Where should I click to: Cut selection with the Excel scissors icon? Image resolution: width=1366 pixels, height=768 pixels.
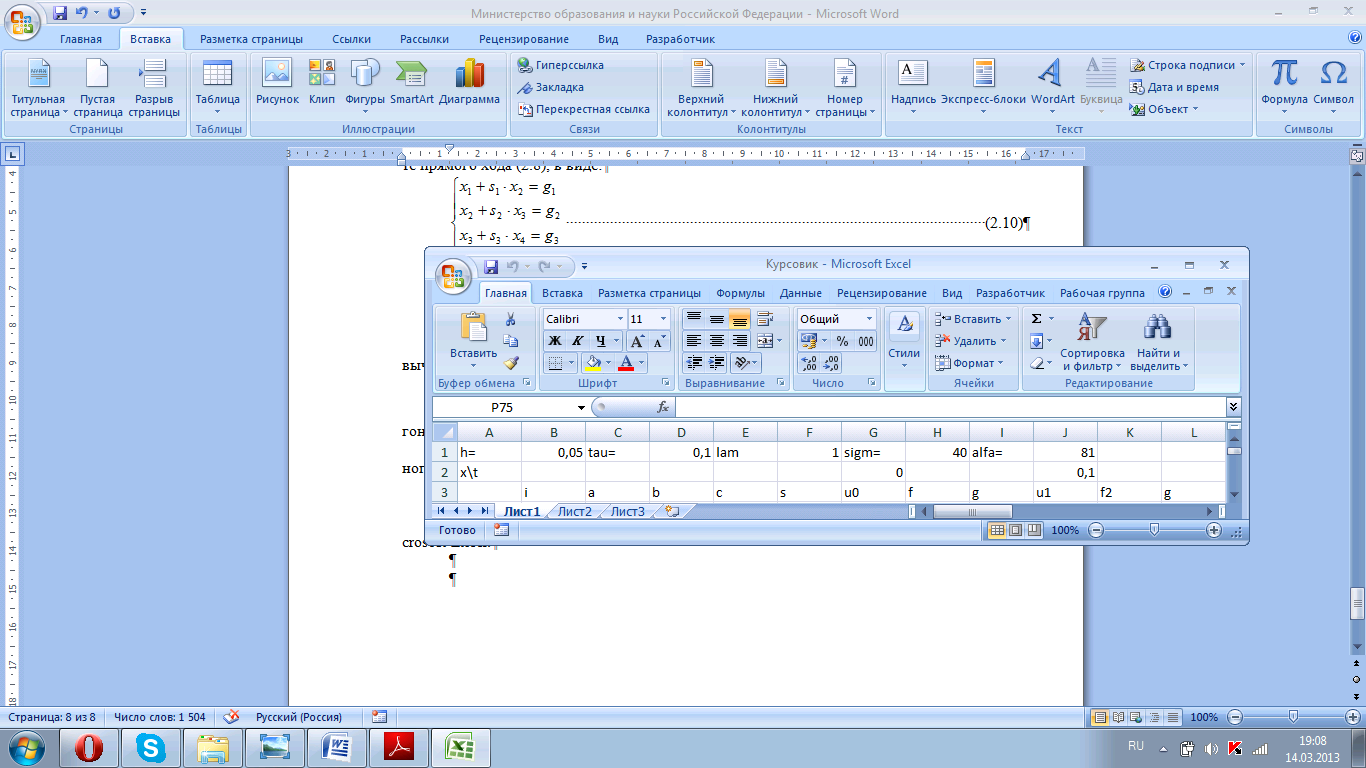click(x=511, y=319)
